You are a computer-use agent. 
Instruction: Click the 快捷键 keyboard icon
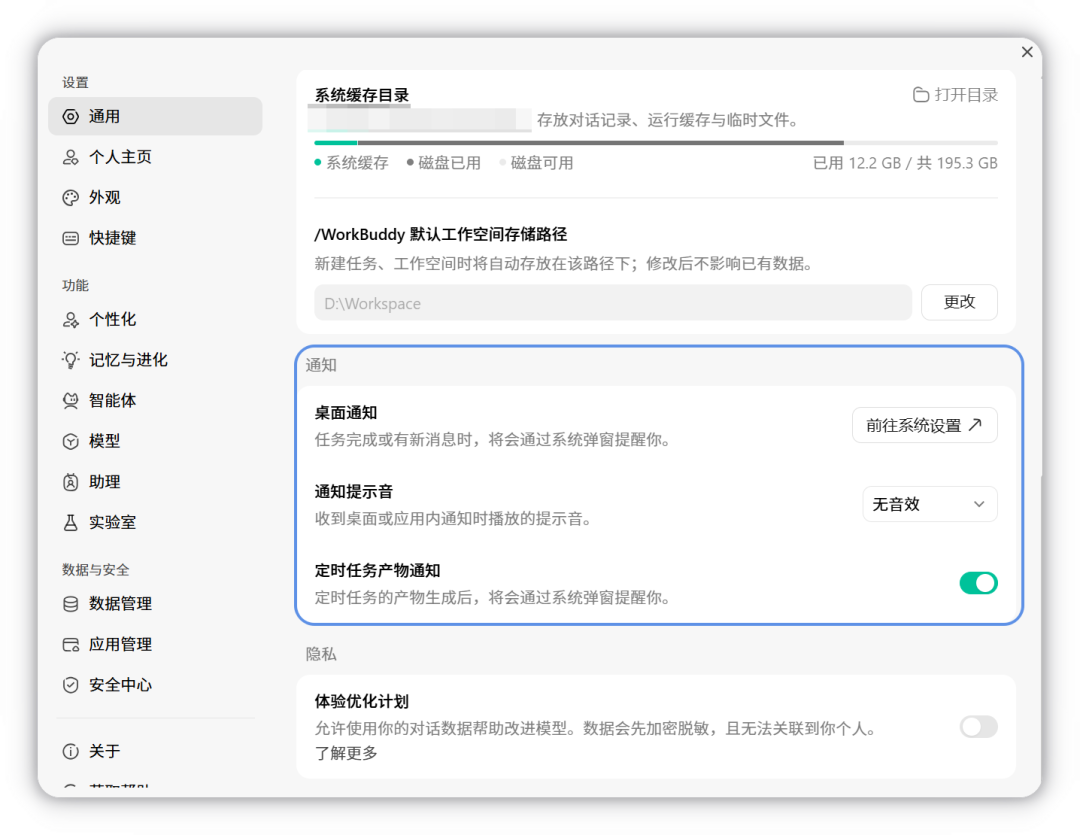70,238
